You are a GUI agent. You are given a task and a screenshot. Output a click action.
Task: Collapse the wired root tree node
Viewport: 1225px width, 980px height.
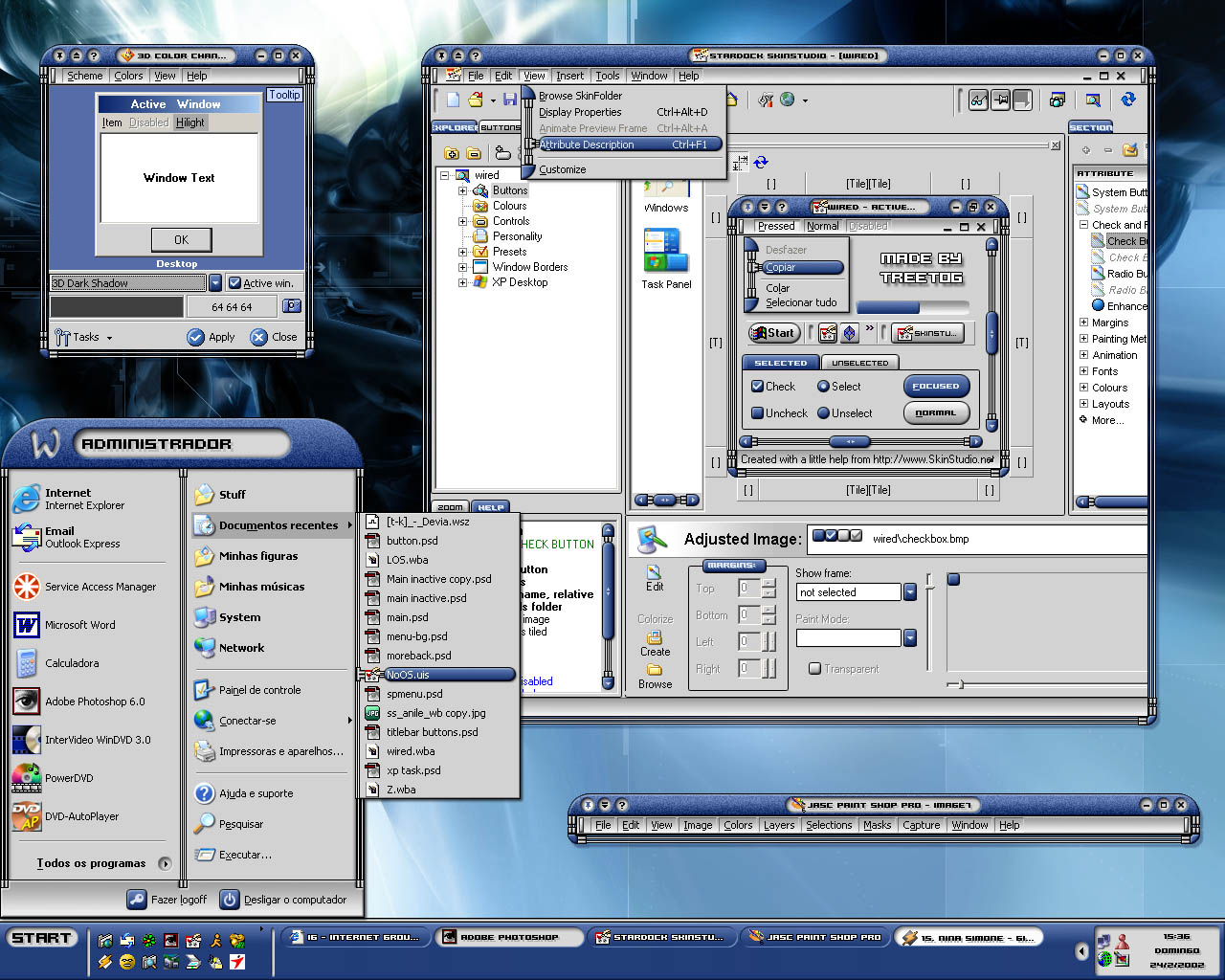445,175
